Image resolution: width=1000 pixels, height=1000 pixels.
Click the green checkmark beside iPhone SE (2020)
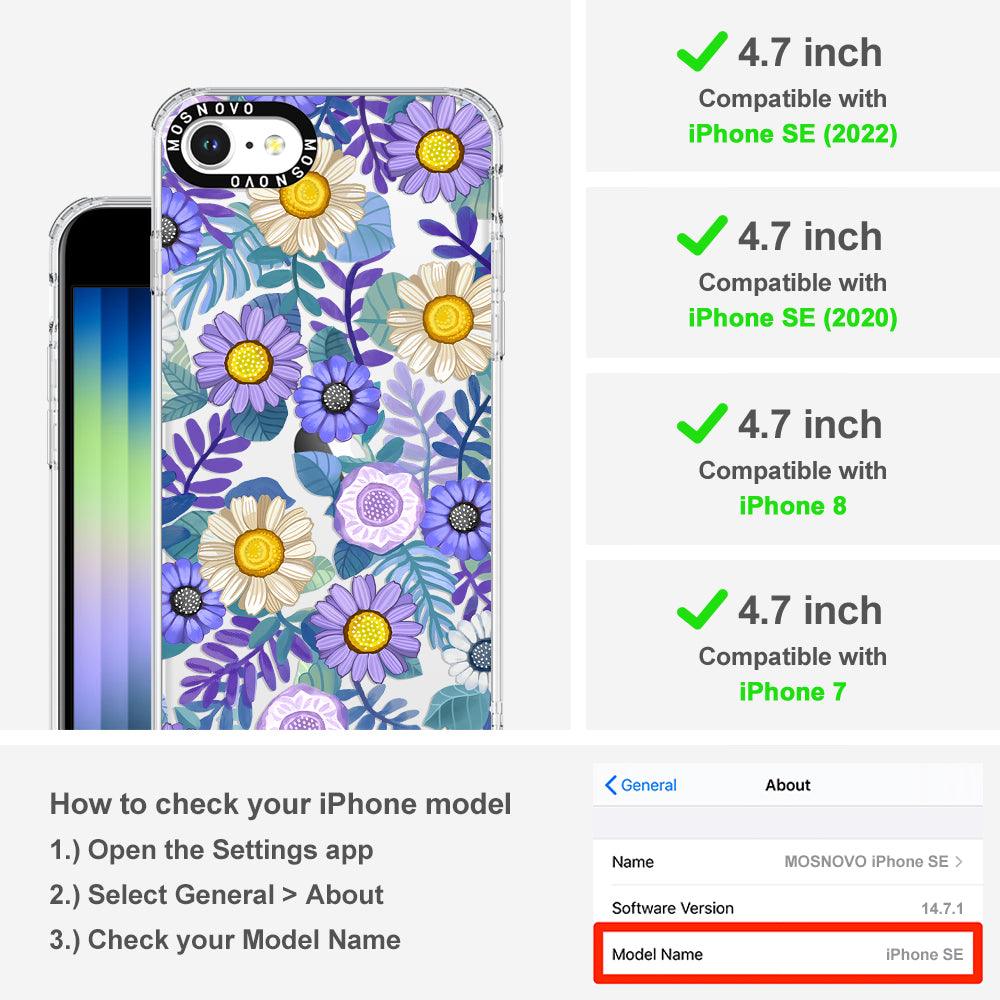pos(702,235)
